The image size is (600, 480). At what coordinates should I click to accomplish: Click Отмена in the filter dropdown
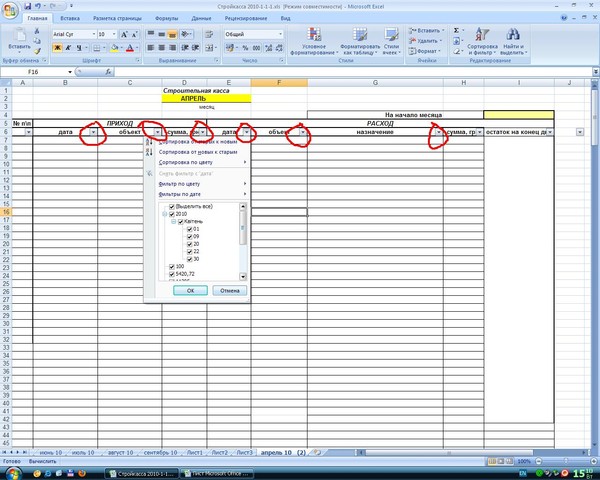coord(230,291)
